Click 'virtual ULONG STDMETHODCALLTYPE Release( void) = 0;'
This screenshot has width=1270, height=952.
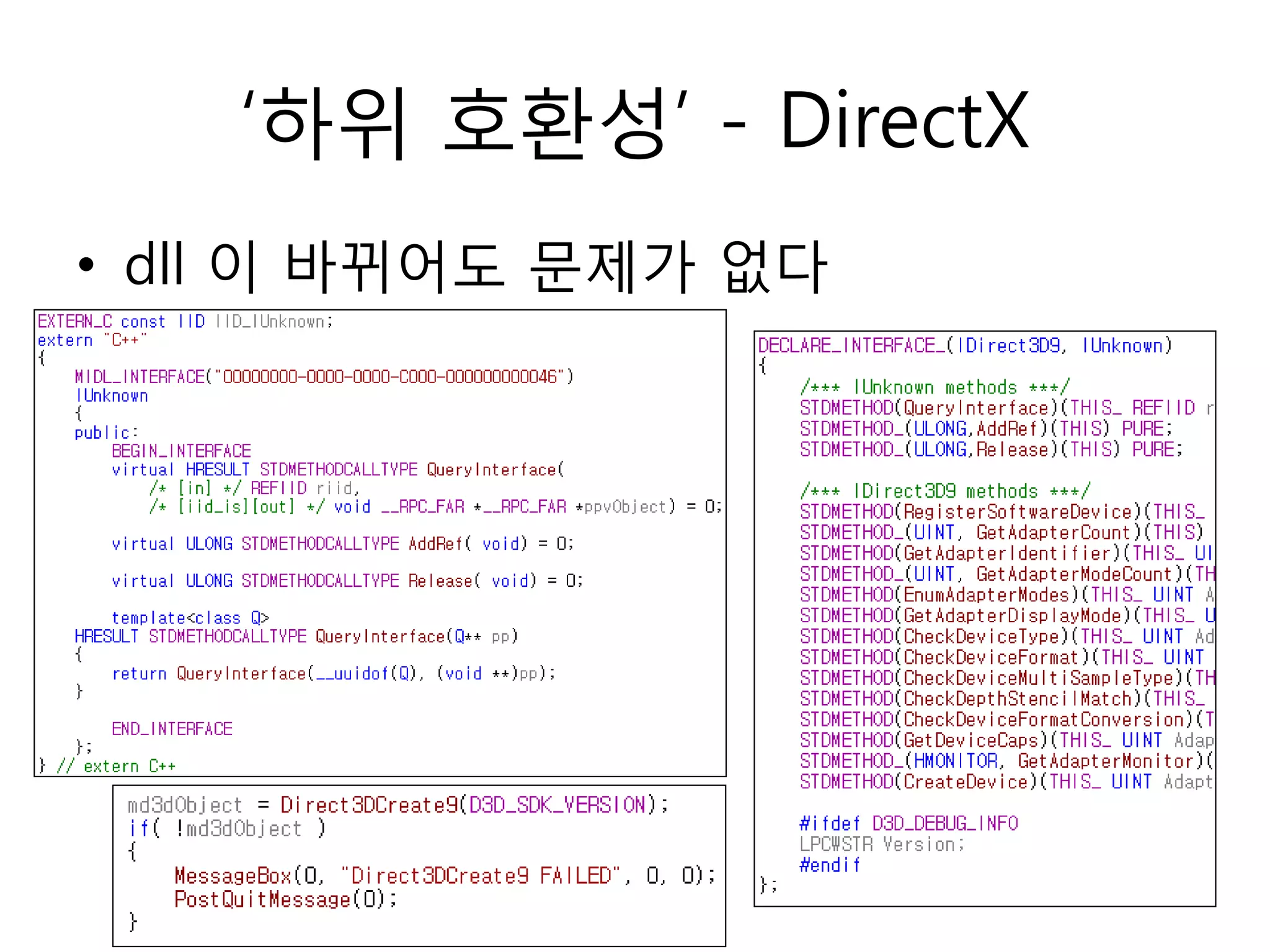pyautogui.click(x=347, y=581)
